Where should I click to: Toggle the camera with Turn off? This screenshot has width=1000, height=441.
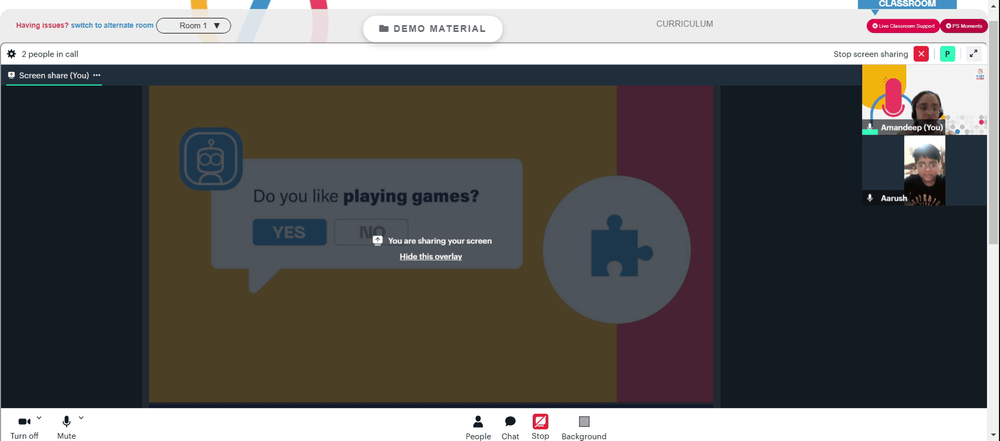tap(24, 427)
